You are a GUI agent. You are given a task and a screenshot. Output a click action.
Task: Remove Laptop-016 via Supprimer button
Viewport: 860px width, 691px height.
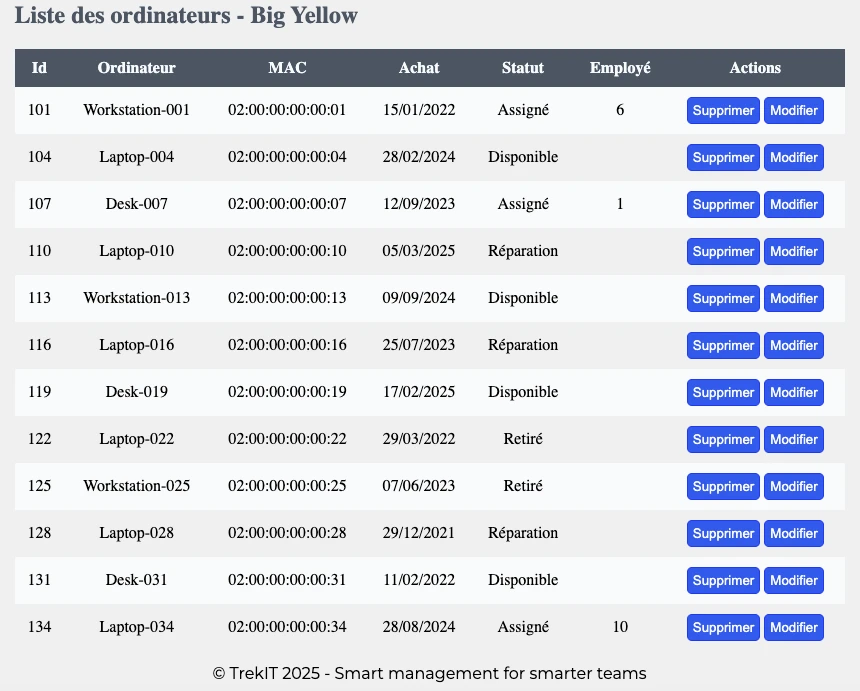723,346
